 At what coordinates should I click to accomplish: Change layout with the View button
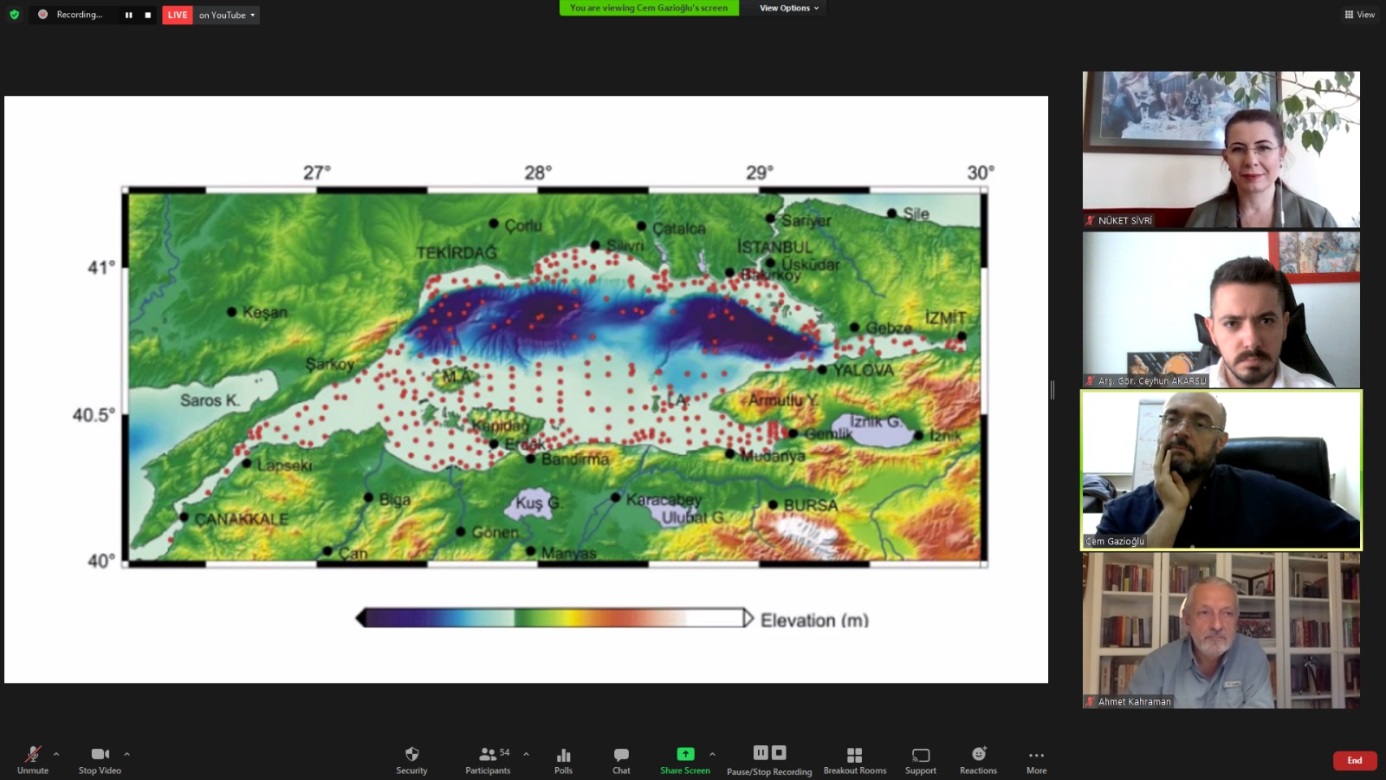[x=1360, y=15]
